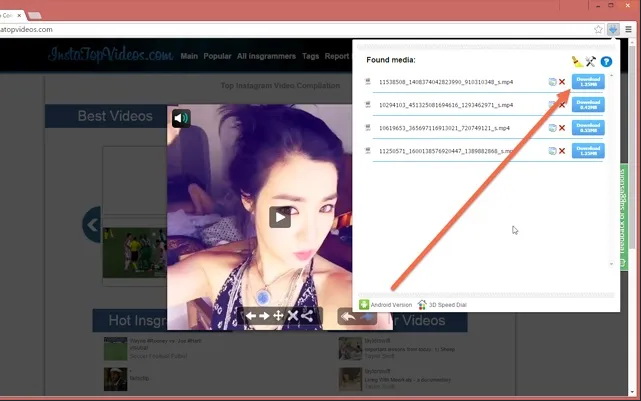Close the video overlay with X icon

click(x=293, y=316)
